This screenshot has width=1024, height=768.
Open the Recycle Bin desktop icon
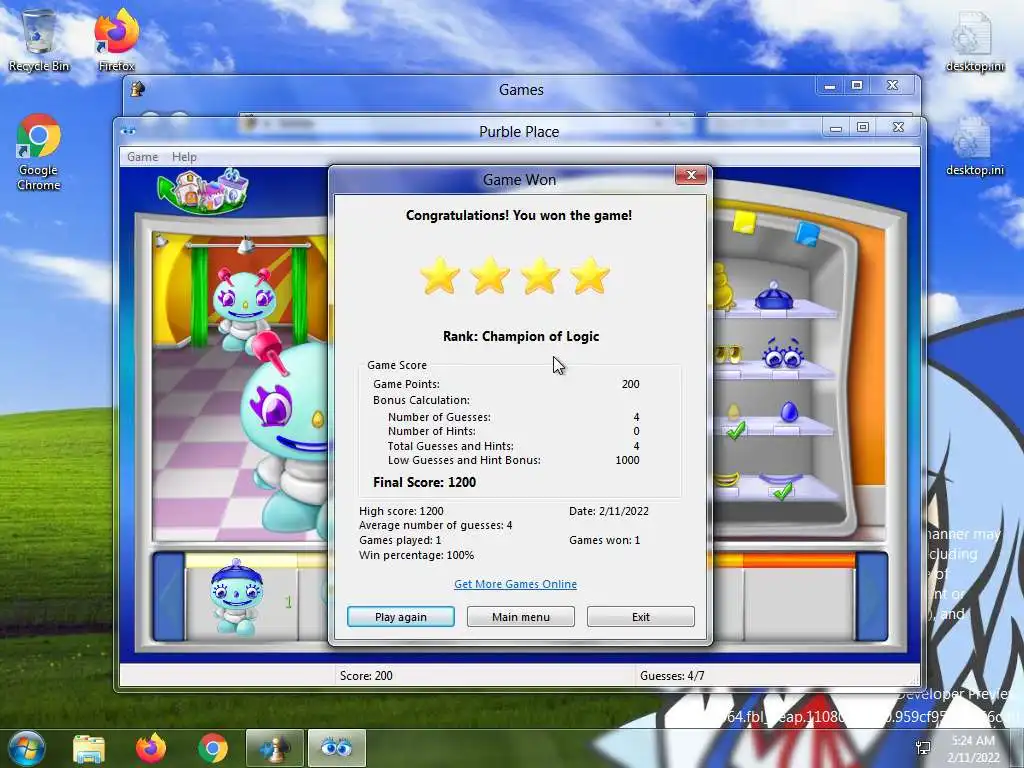tap(39, 40)
